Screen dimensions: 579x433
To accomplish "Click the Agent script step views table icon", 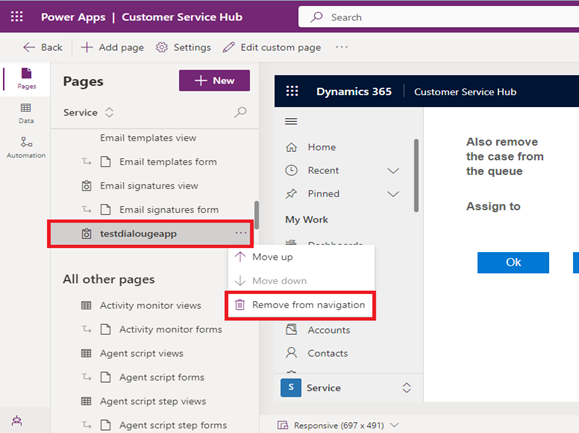I will coord(86,401).
